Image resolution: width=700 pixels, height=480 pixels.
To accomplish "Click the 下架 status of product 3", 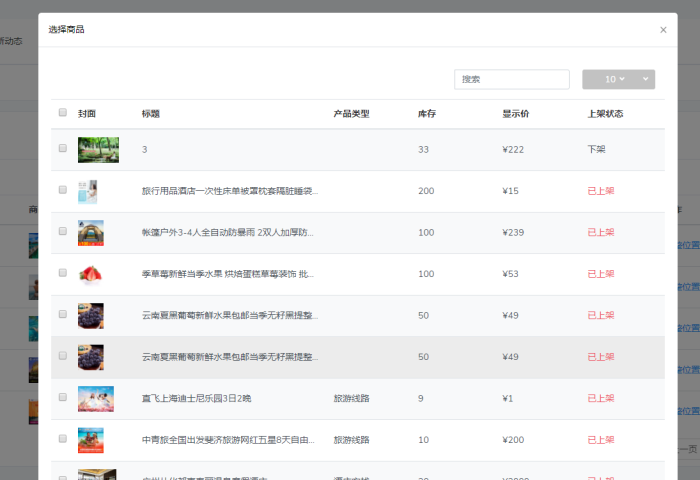I will pyautogui.click(x=596, y=149).
